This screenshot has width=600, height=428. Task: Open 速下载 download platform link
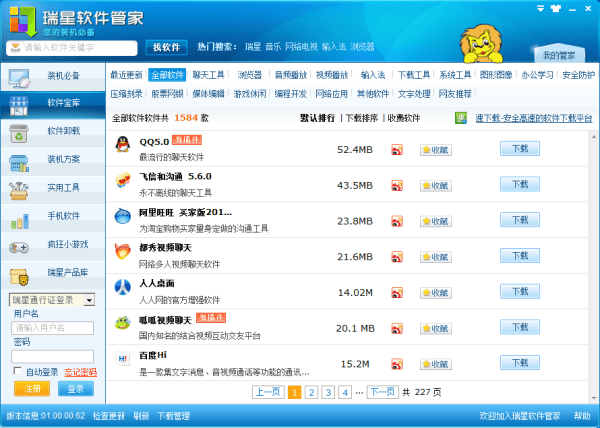pyautogui.click(x=534, y=118)
